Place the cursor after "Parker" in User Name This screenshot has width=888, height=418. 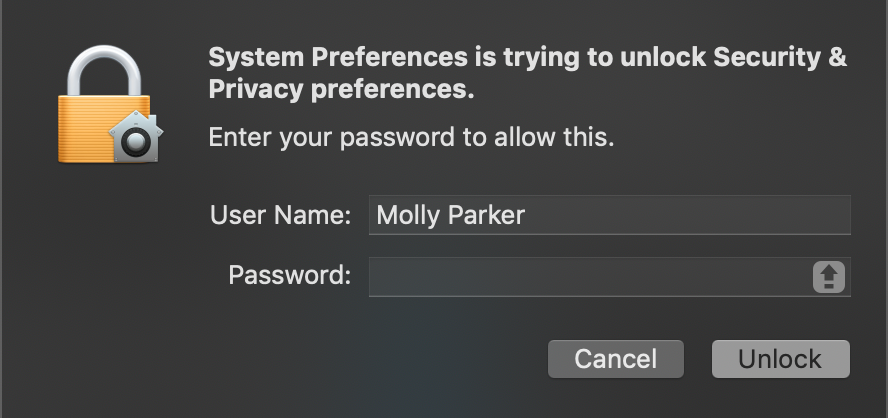[x=527, y=216]
